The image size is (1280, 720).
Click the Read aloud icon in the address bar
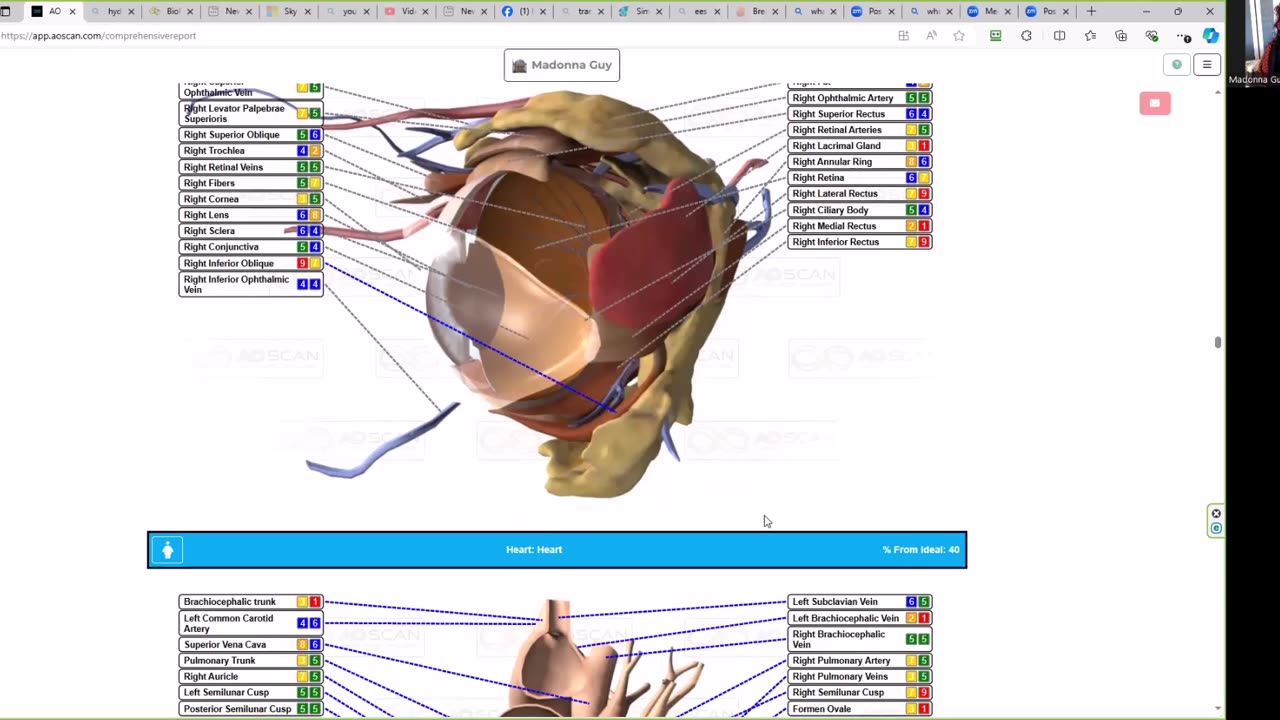coord(931,36)
